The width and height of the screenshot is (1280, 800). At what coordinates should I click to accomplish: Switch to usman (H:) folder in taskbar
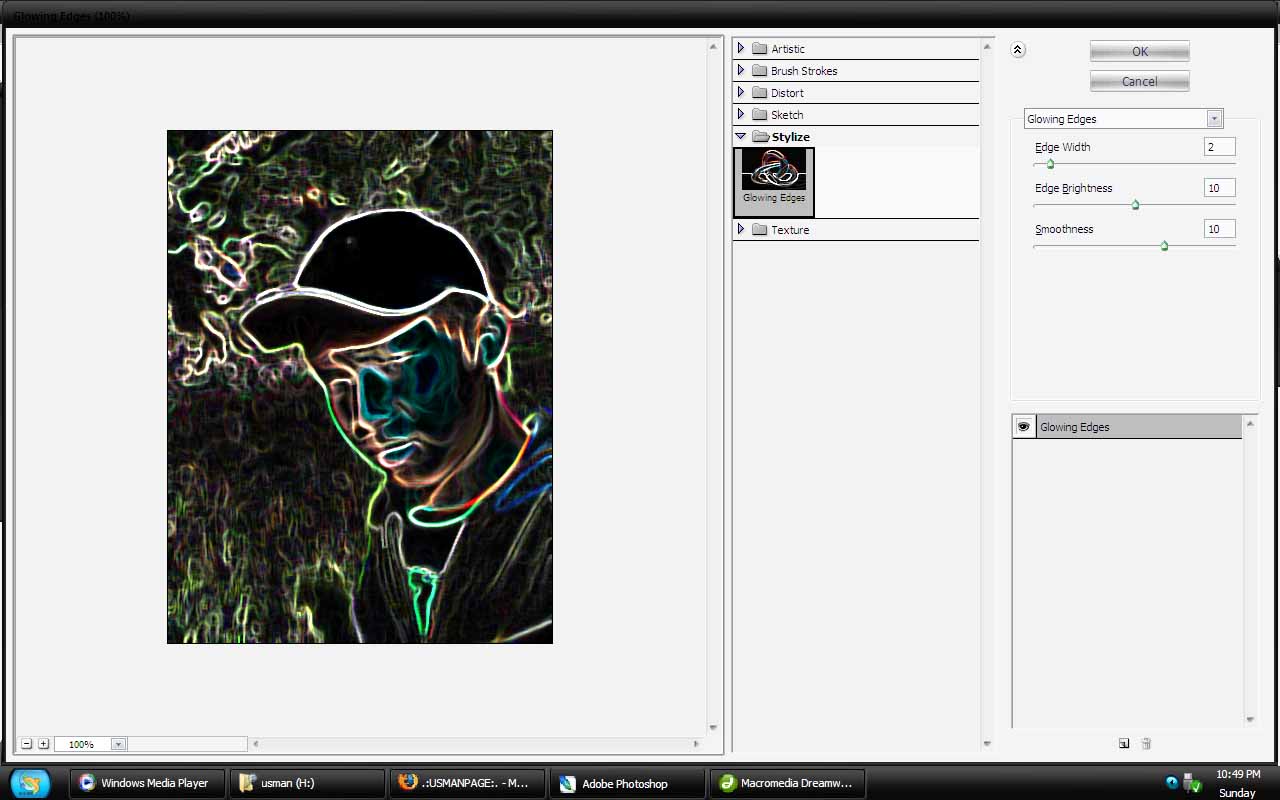307,783
